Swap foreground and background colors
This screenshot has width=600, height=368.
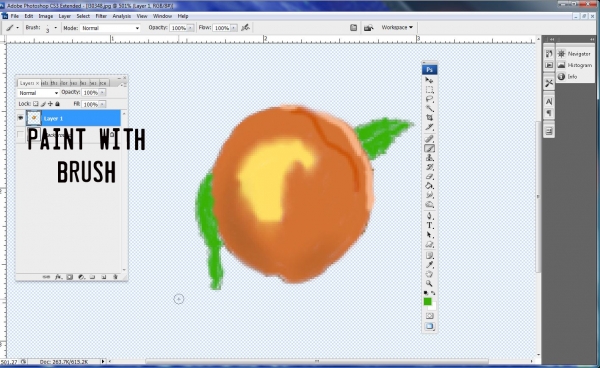[x=433, y=293]
